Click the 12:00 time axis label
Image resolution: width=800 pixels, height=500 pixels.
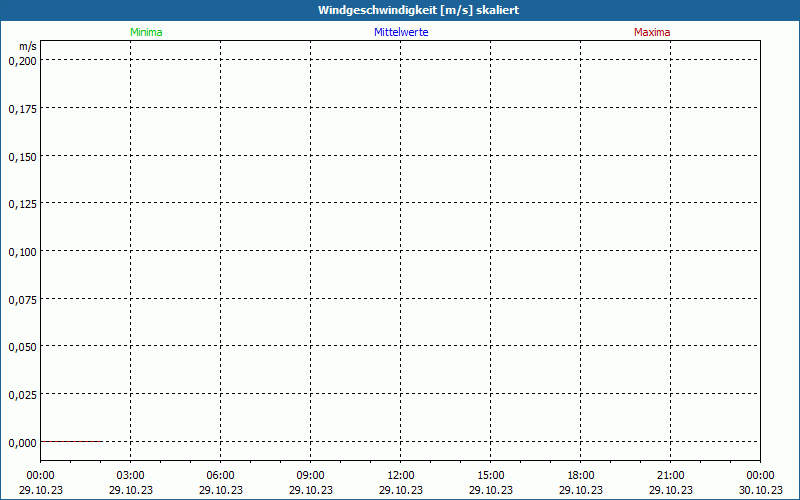point(401,475)
